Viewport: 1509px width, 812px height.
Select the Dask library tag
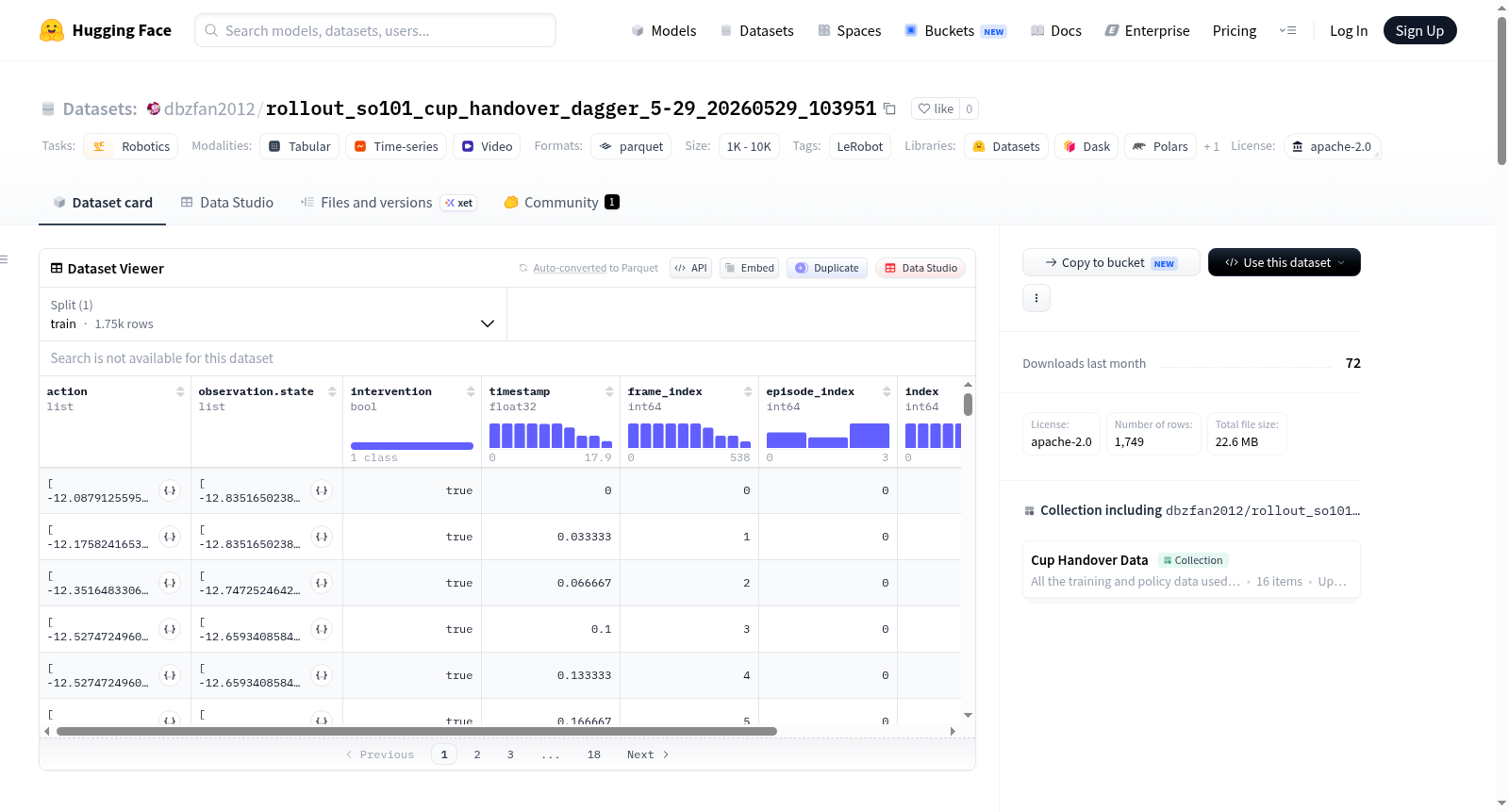point(1086,146)
